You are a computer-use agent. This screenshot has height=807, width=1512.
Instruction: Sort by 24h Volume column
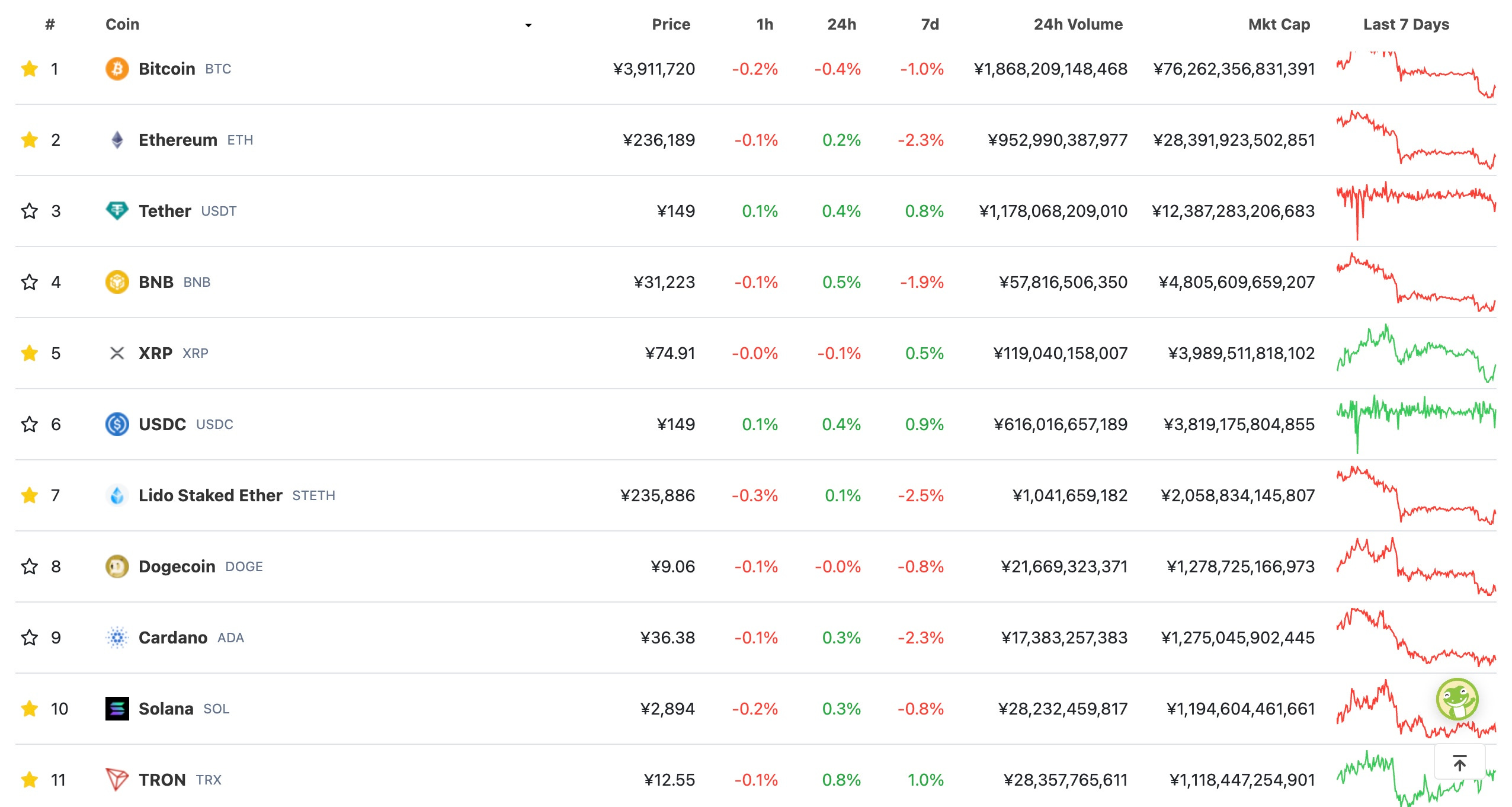point(1078,24)
